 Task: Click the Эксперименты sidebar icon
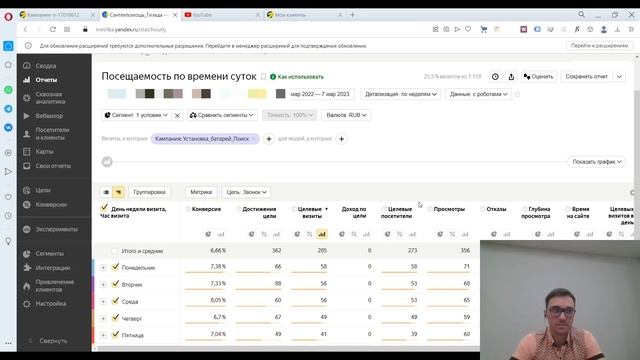coord(27,229)
